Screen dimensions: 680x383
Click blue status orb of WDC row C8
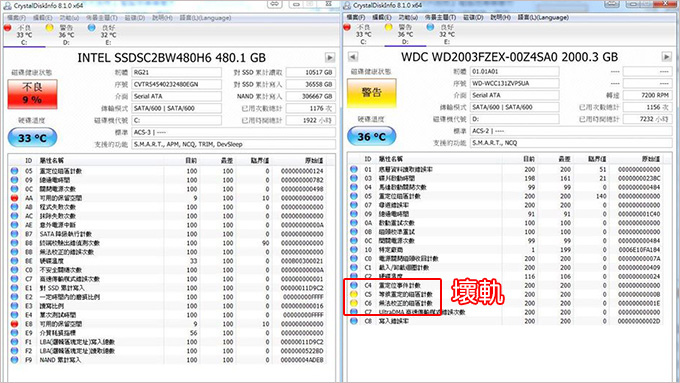[x=354, y=321]
